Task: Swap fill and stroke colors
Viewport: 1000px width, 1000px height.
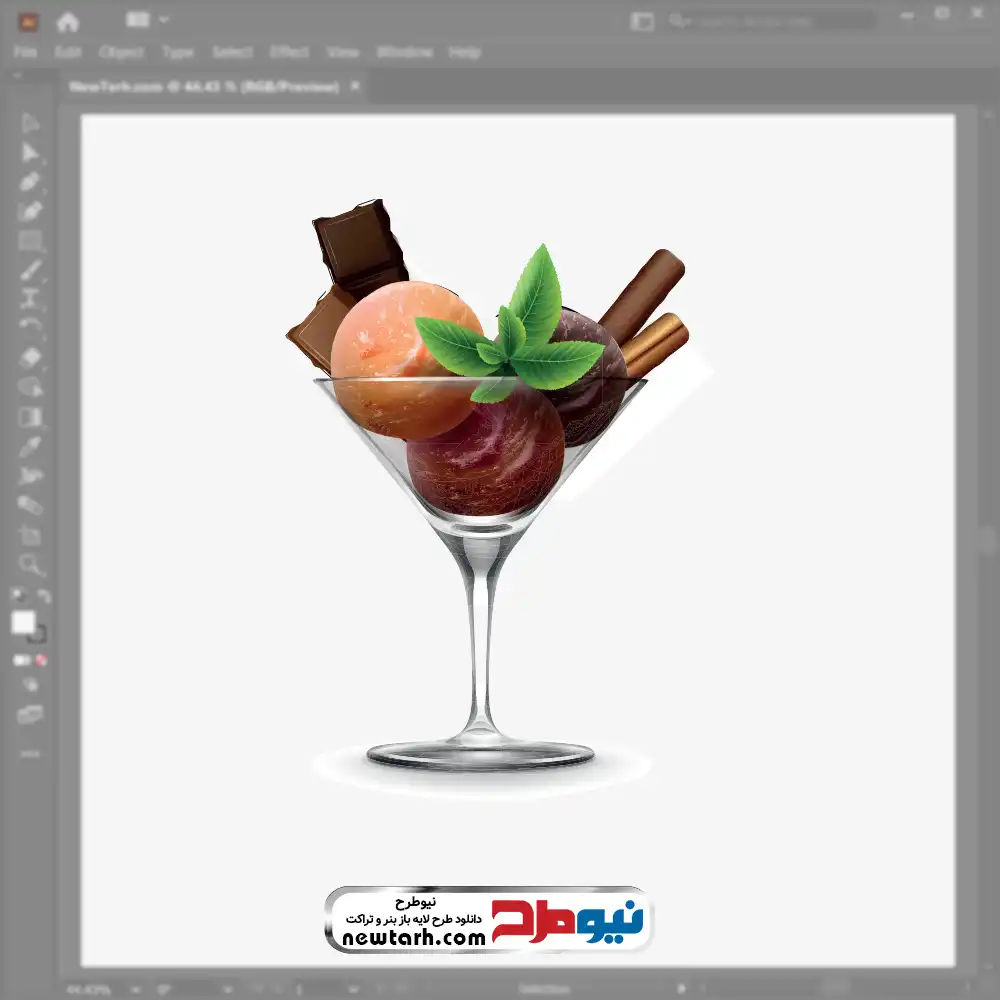Action: point(43,597)
